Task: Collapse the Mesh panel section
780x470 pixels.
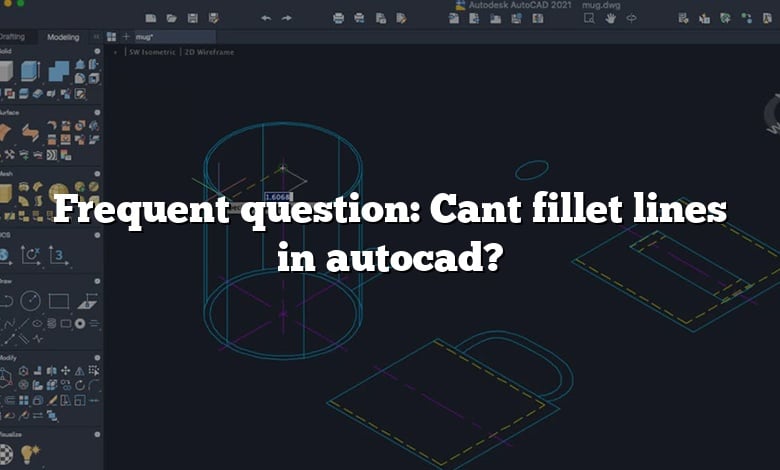Action: click(98, 174)
